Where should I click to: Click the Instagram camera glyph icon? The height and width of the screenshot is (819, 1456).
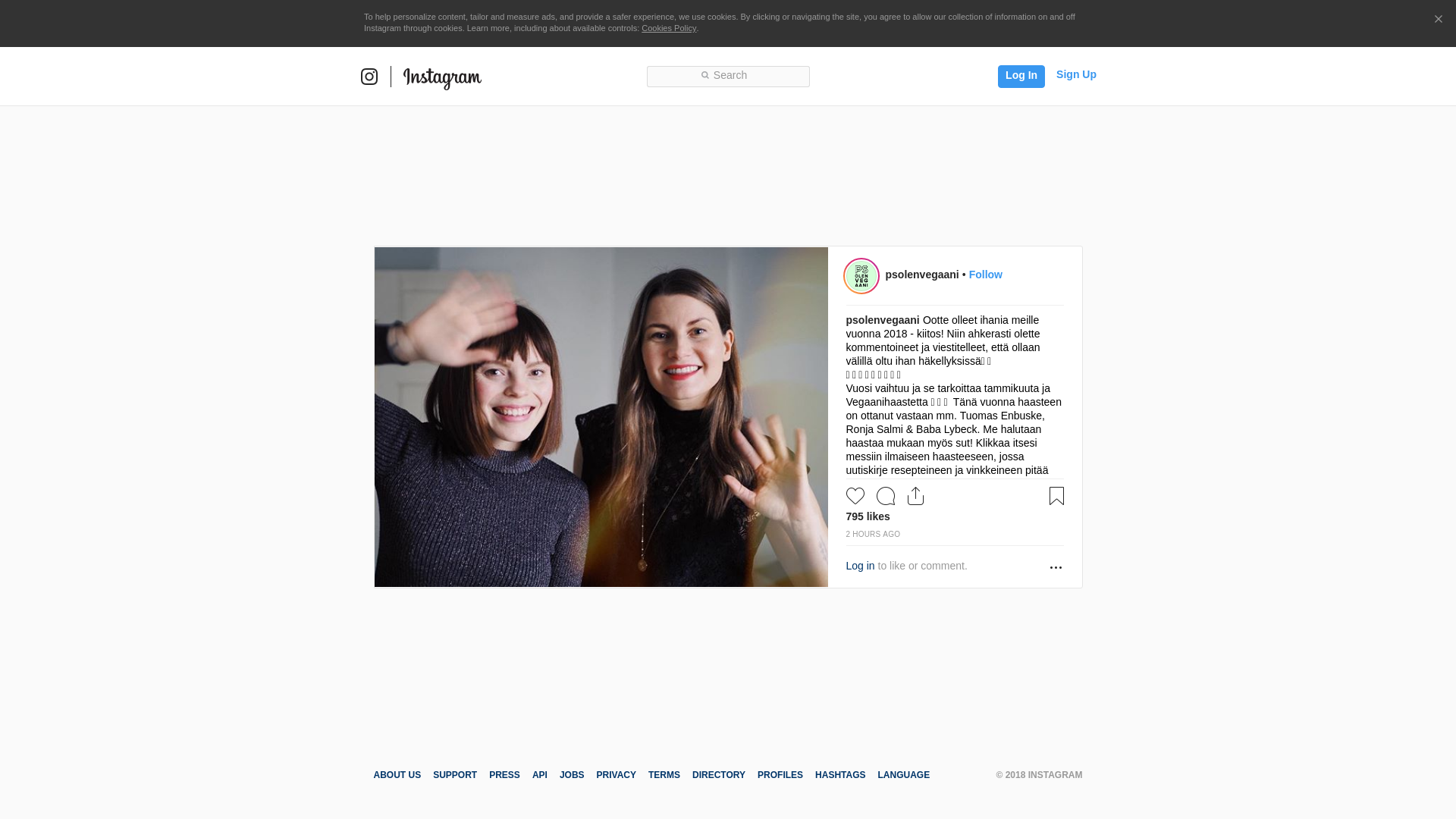(369, 77)
